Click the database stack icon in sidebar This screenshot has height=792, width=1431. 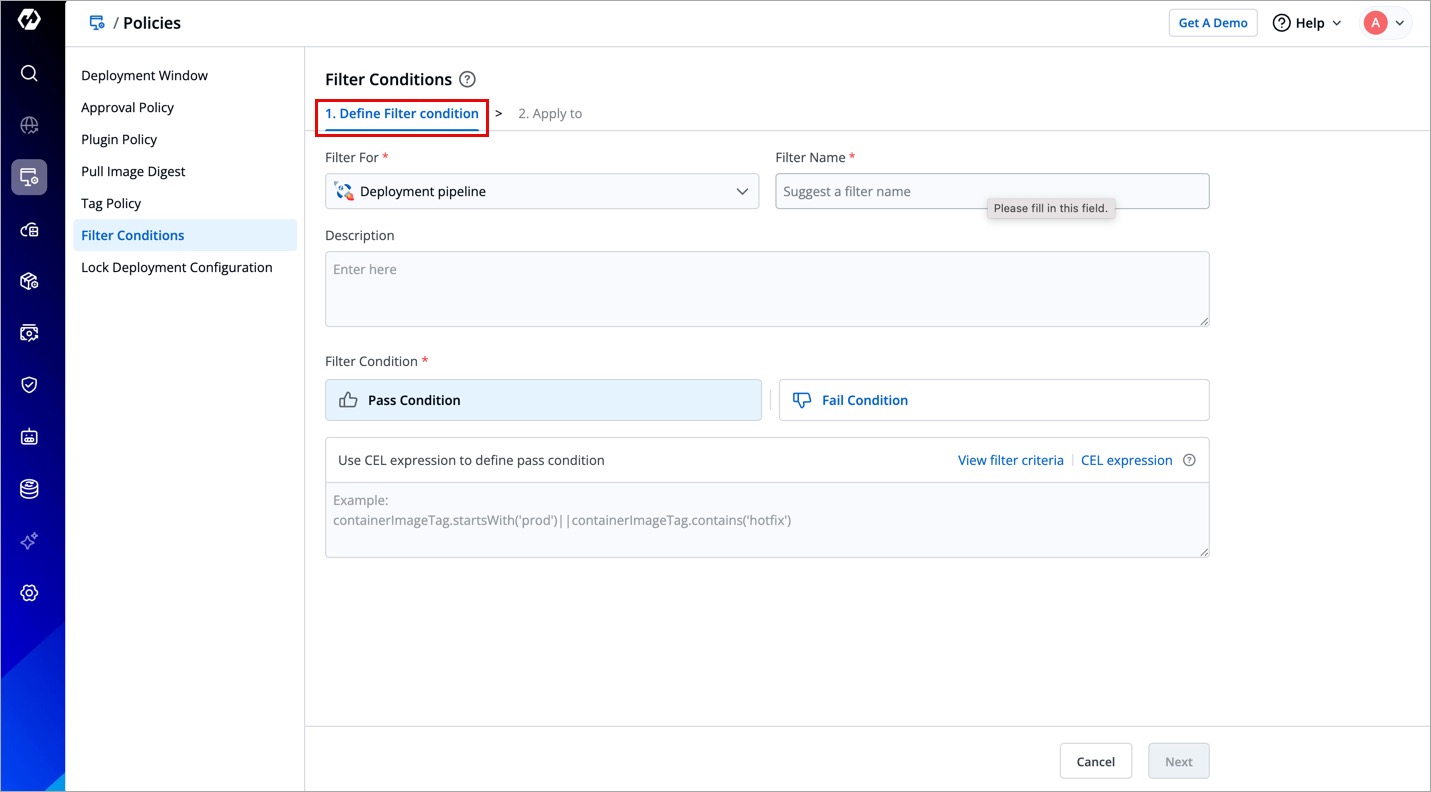click(x=29, y=489)
